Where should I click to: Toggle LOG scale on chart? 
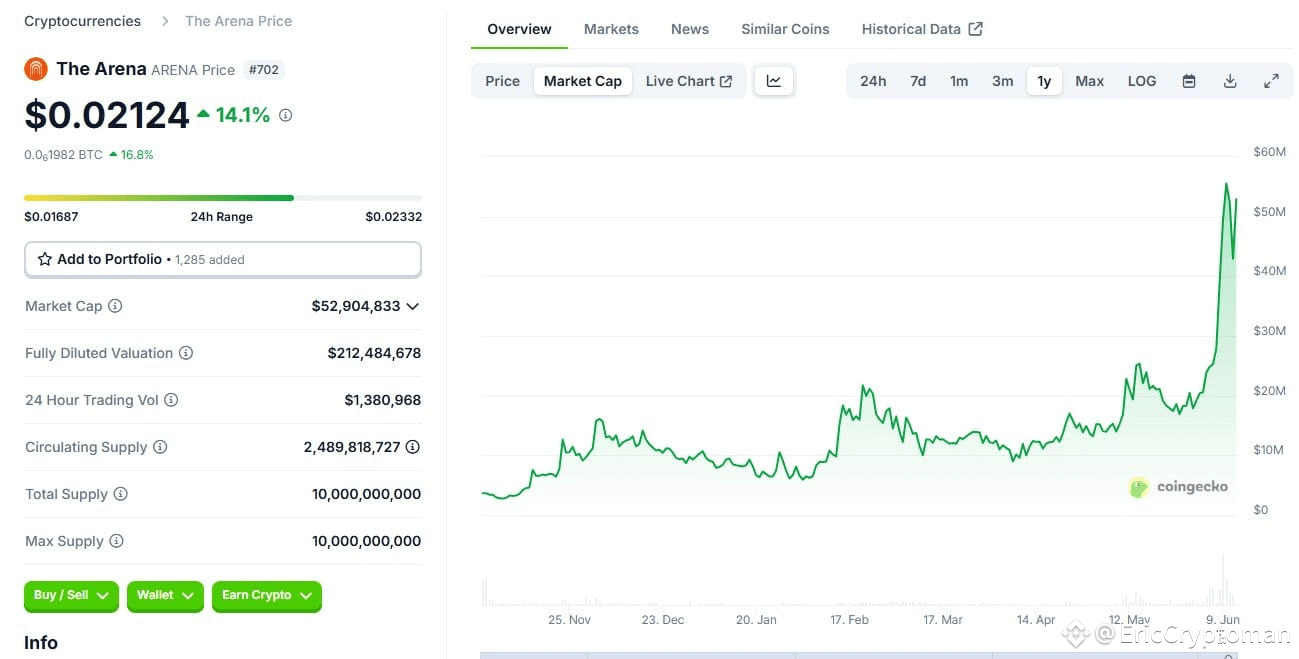pos(1142,81)
